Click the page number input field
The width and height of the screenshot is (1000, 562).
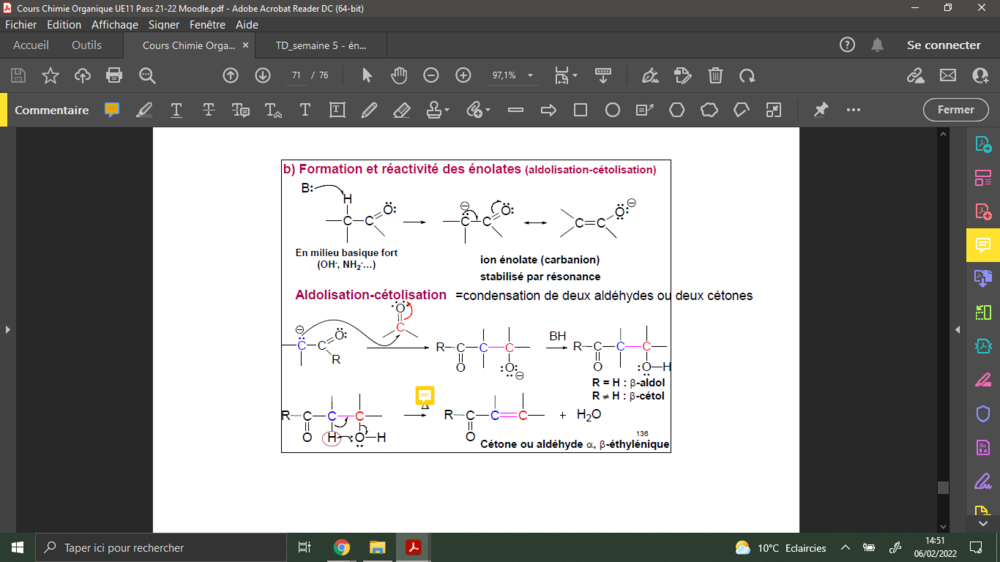(296, 76)
